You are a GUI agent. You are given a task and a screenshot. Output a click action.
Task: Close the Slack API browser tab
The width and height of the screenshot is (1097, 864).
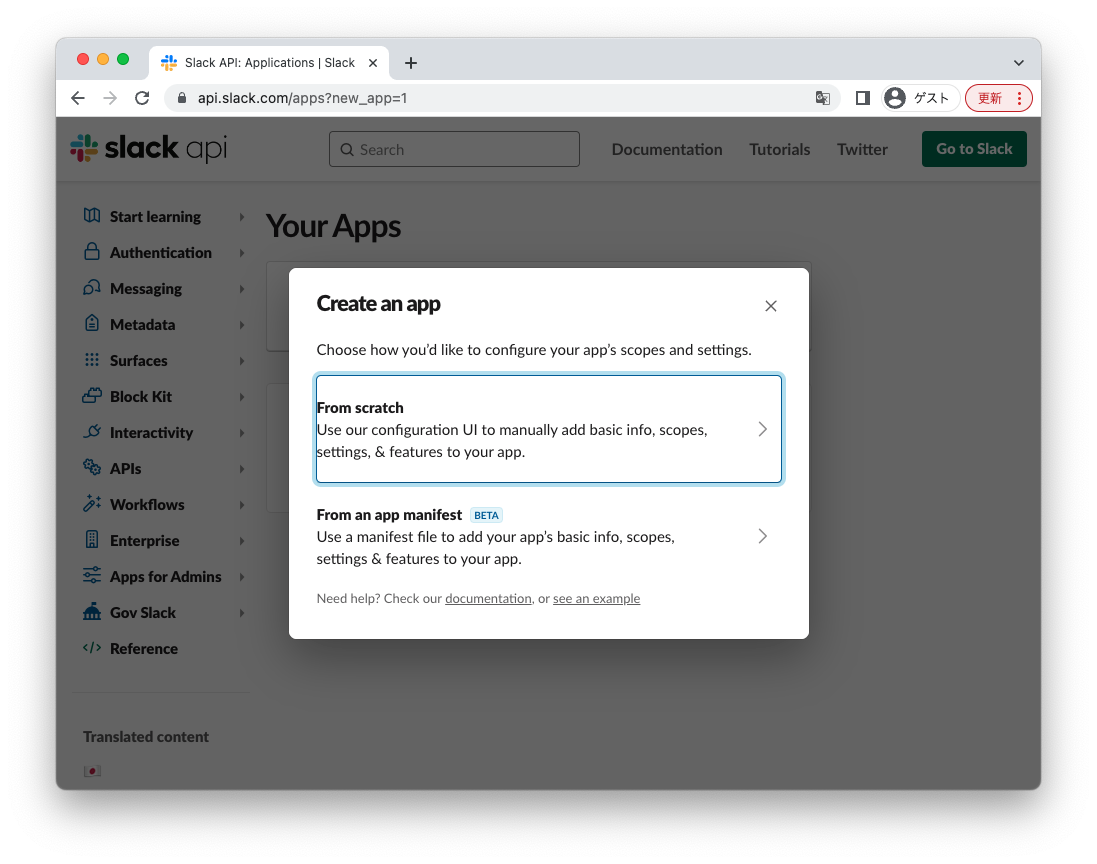373,63
